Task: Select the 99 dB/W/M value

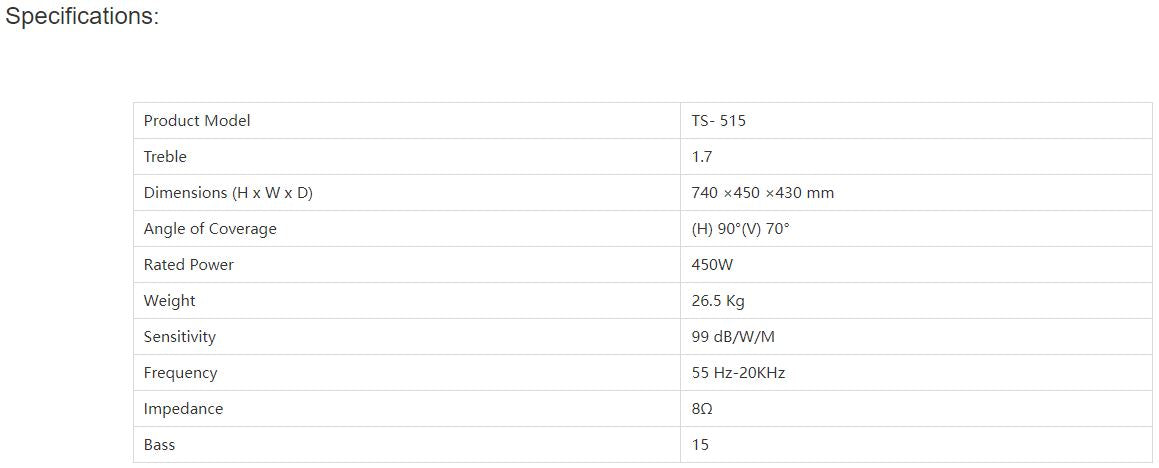Action: tap(733, 337)
